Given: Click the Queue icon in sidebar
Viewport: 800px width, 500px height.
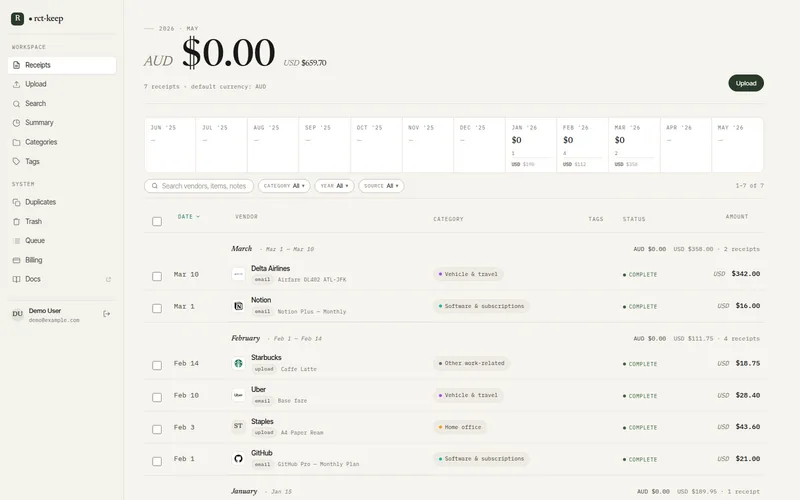Looking at the screenshot, I should click(16, 241).
